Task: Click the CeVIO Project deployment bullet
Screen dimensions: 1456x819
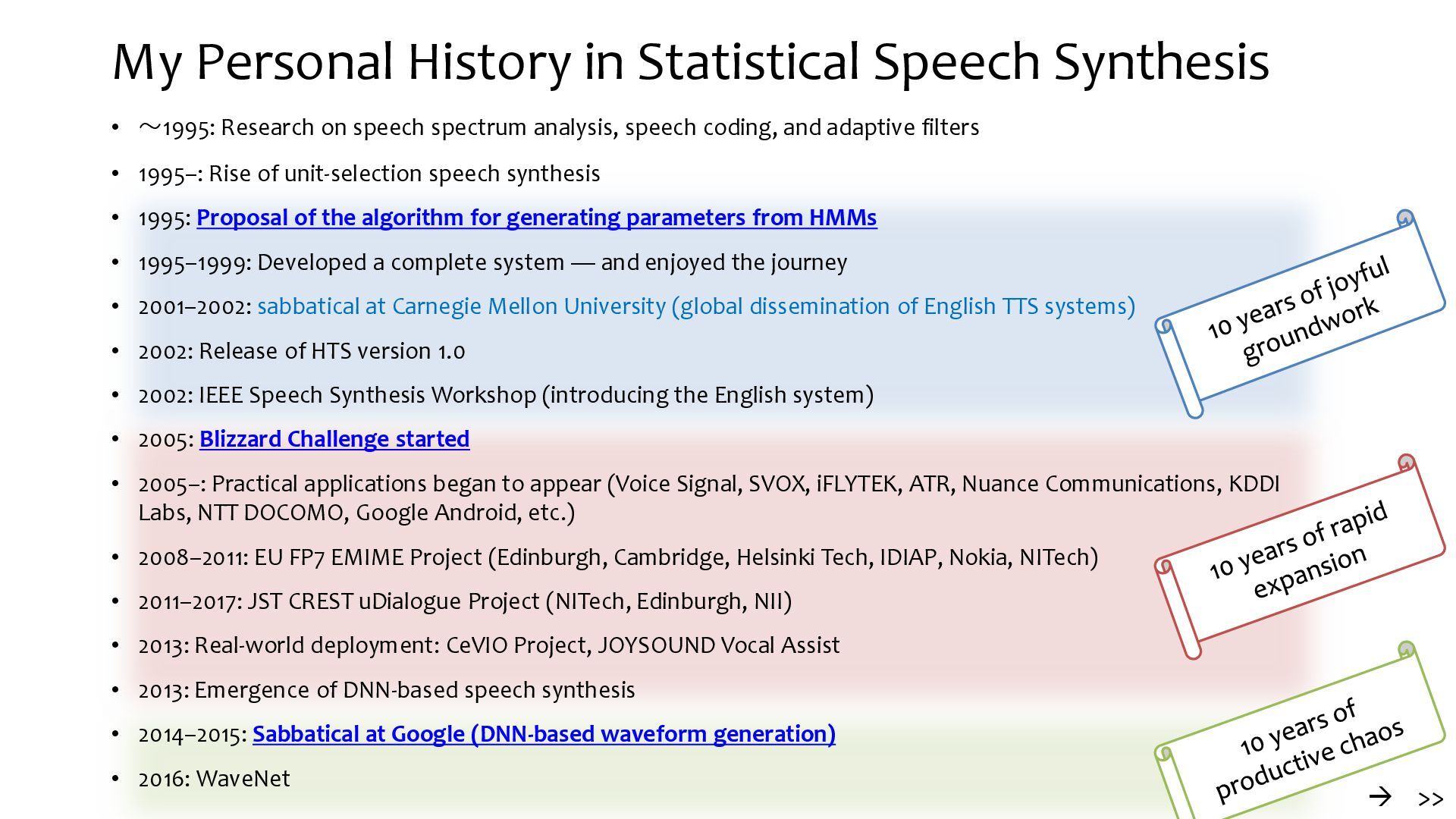Action: coord(488,645)
